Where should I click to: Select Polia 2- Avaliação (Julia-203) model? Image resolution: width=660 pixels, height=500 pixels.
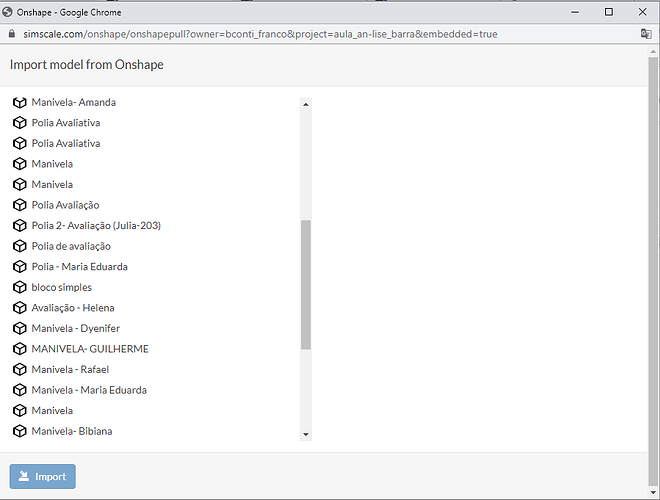pos(96,226)
